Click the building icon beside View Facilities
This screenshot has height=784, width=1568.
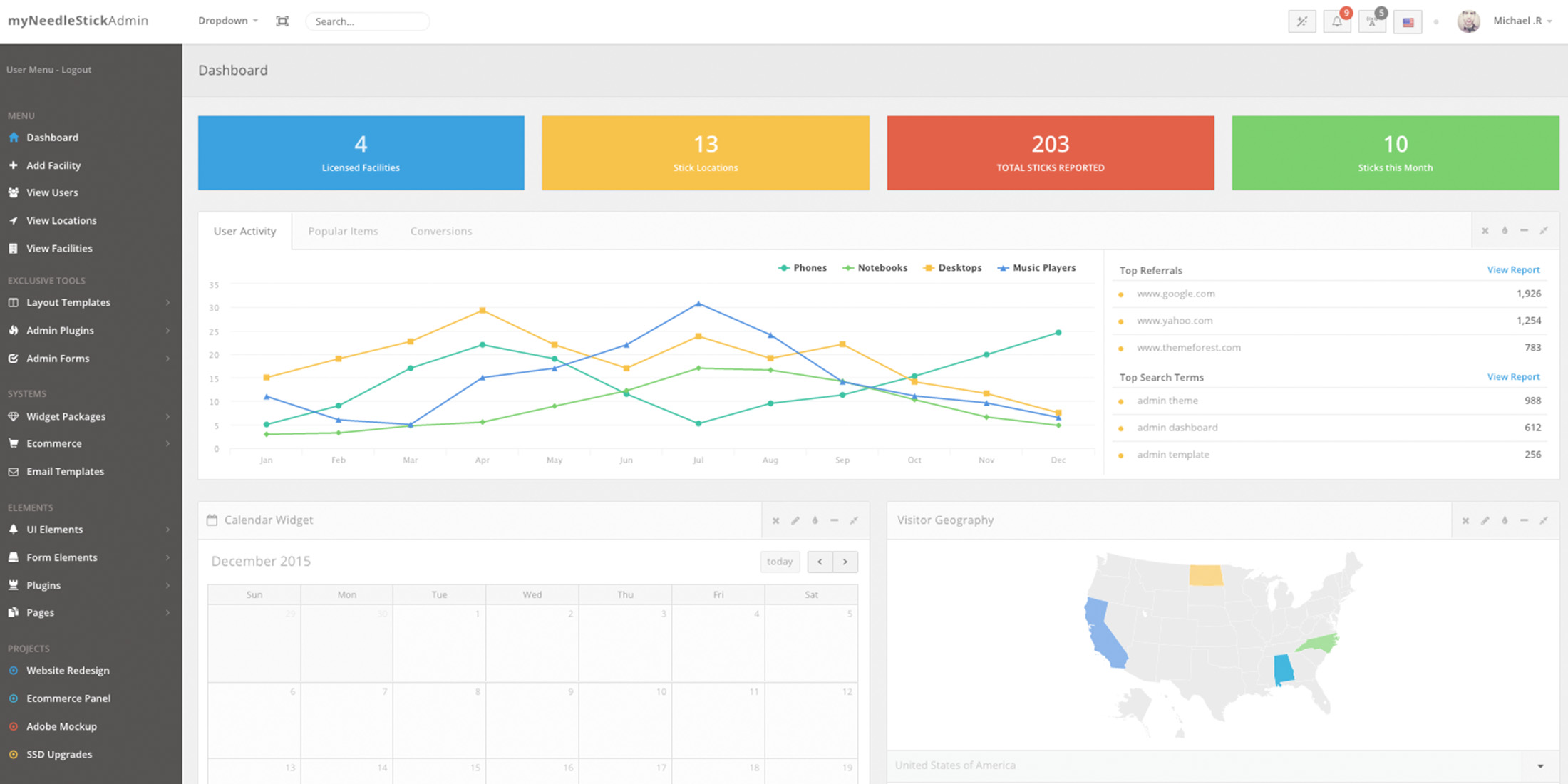tap(14, 248)
